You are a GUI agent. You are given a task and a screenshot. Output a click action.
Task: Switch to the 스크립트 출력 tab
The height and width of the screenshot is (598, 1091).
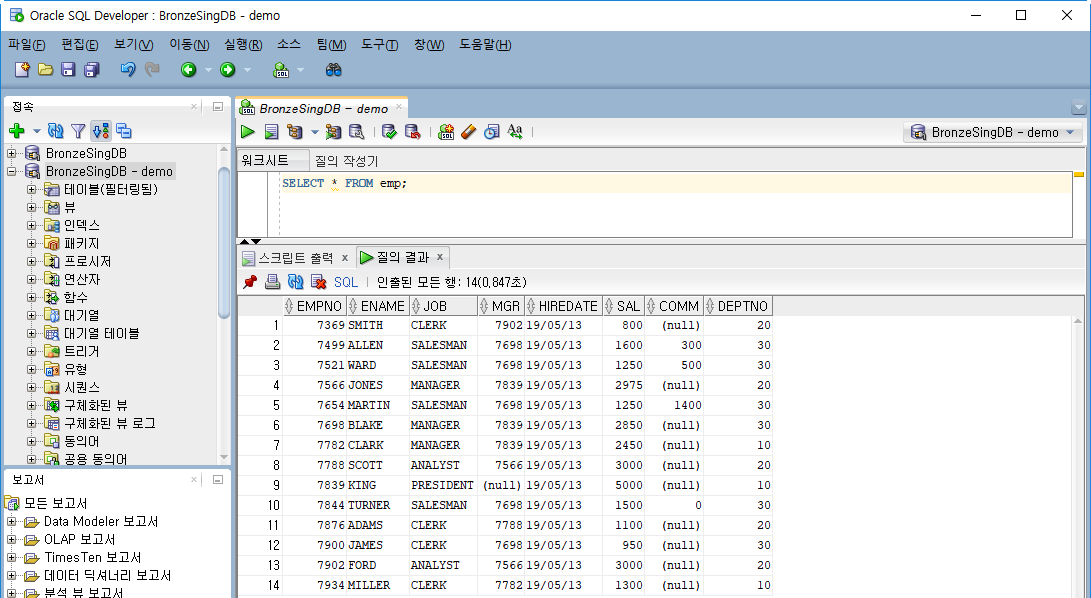[296, 258]
